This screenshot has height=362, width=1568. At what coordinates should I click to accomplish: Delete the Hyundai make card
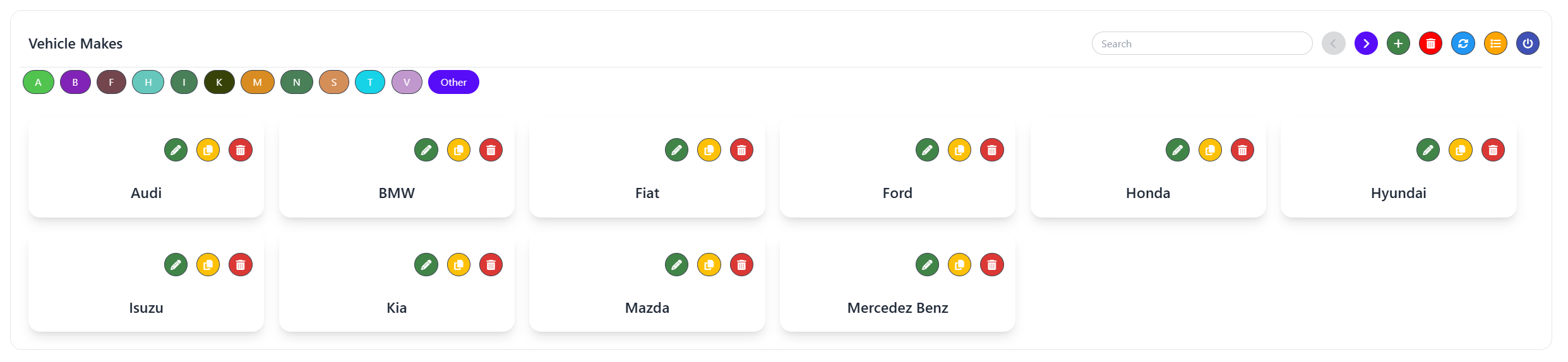[1493, 150]
